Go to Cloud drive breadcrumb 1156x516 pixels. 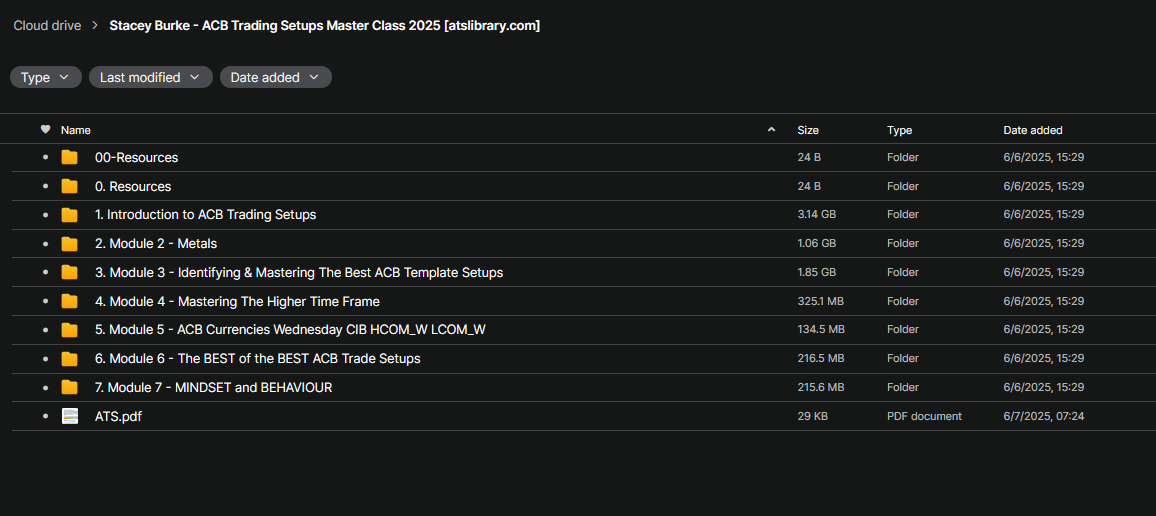pyautogui.click(x=47, y=26)
